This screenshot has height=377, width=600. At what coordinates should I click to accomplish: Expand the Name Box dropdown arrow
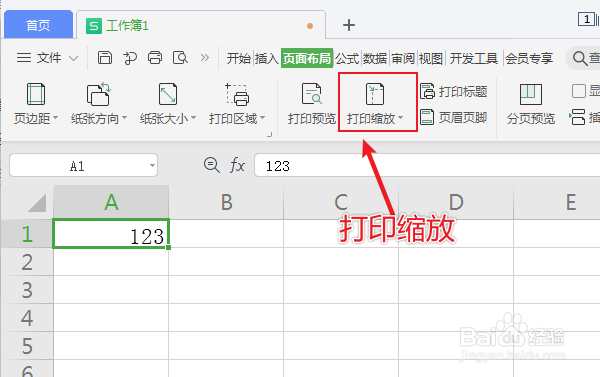pos(152,166)
